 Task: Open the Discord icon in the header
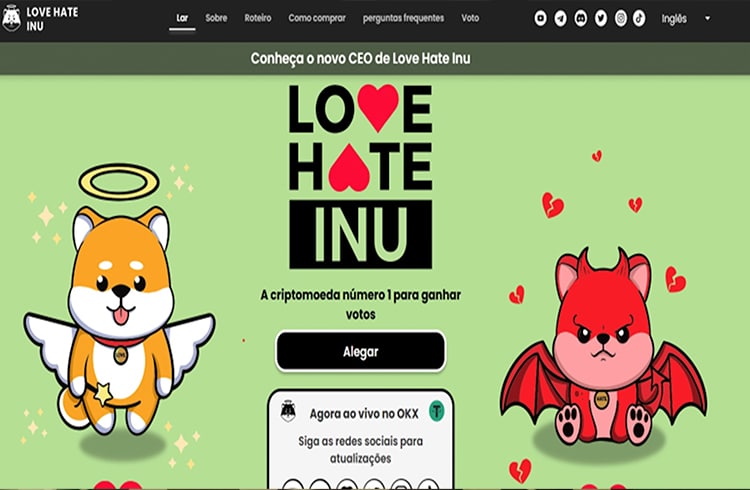[581, 19]
